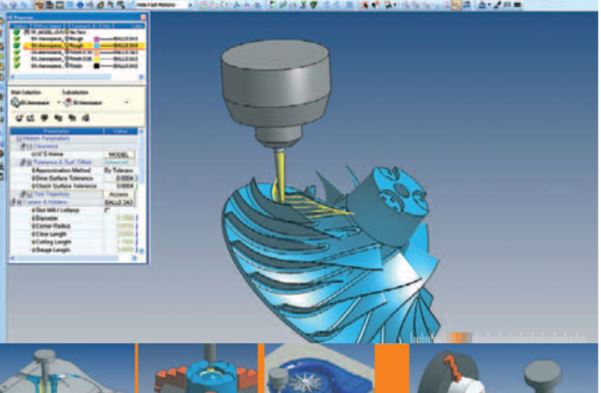Open the Subselection dropdown arrow
This screenshot has height=393, width=601.
[x=126, y=102]
